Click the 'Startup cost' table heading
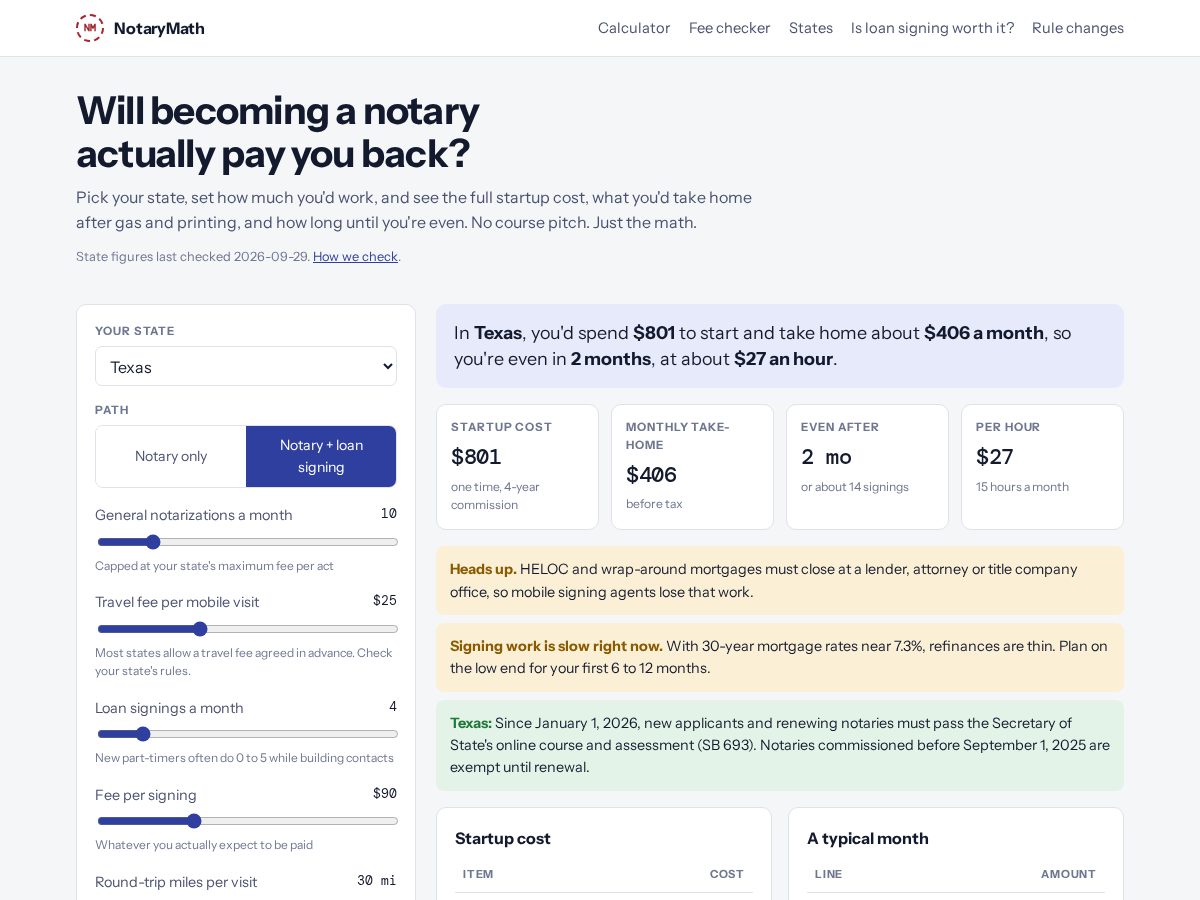The width and height of the screenshot is (1200, 900). [503, 838]
